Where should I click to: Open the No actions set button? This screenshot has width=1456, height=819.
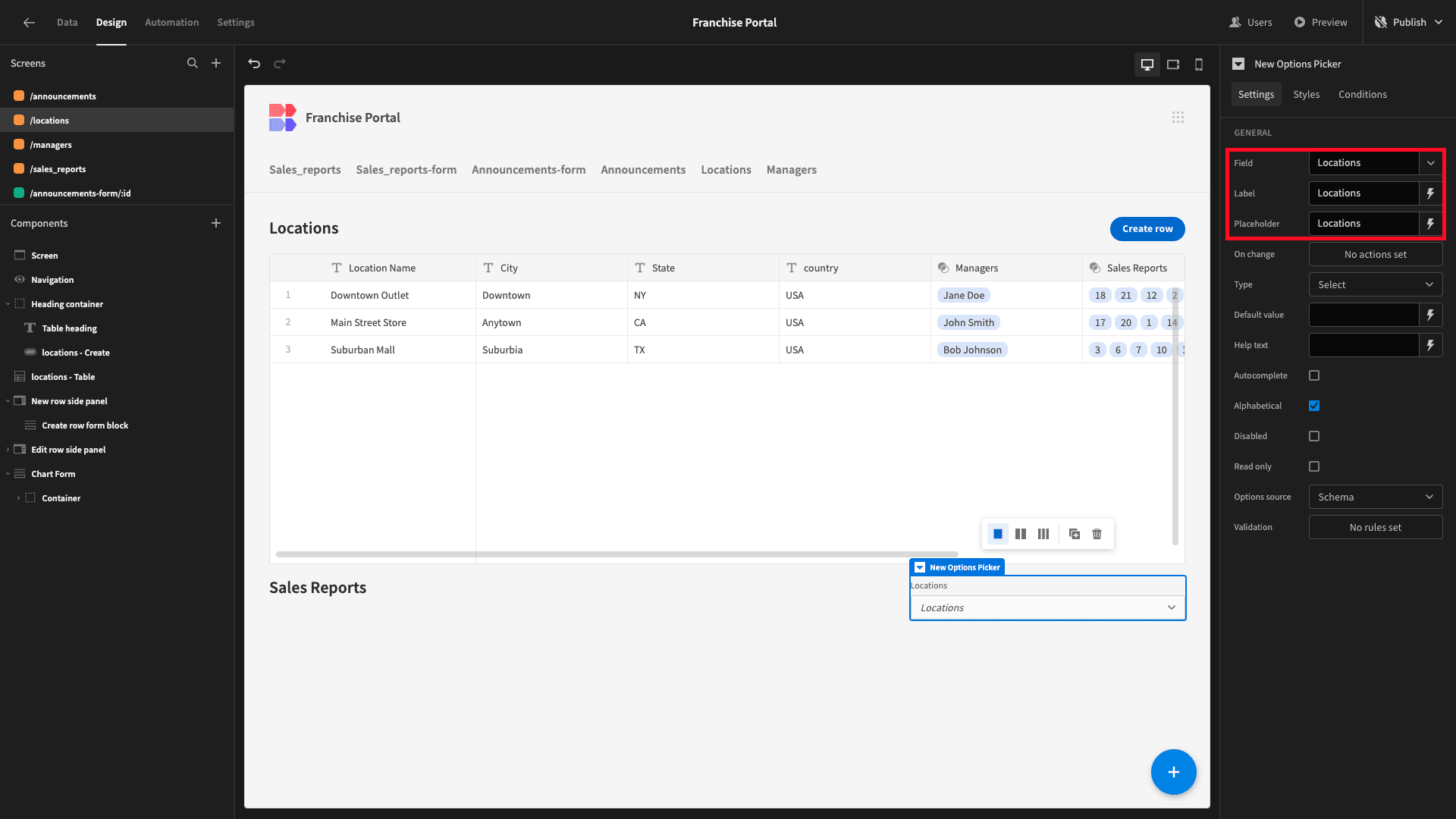[x=1376, y=254]
